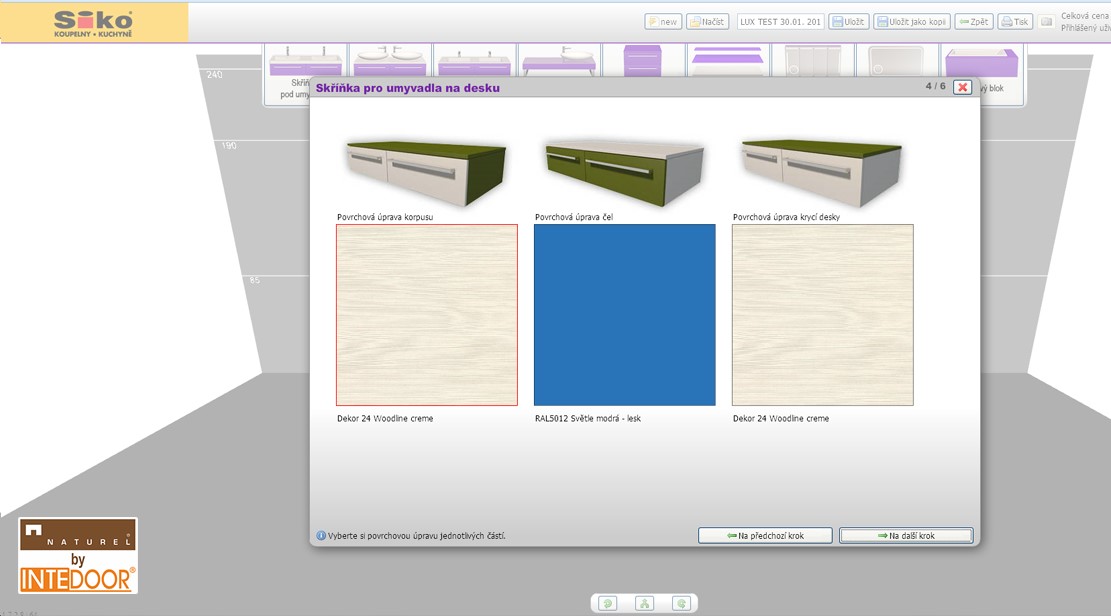This screenshot has height=616, width=1111.
Task: Reset the scene view with the center icon
Action: click(644, 603)
